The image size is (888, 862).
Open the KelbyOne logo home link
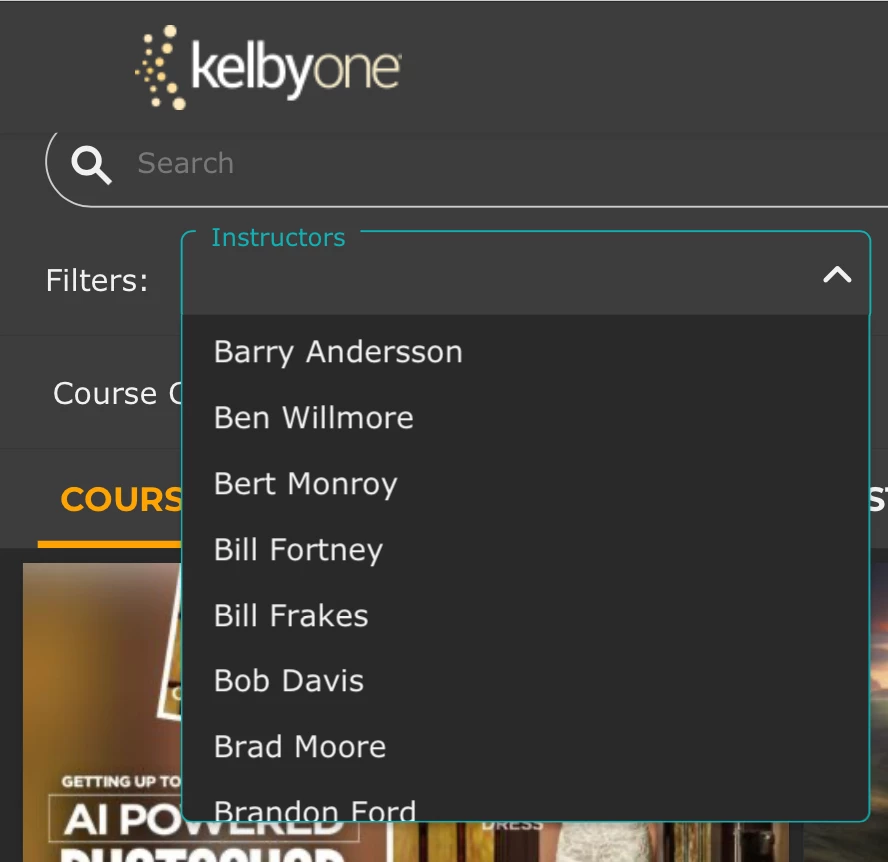tap(268, 67)
